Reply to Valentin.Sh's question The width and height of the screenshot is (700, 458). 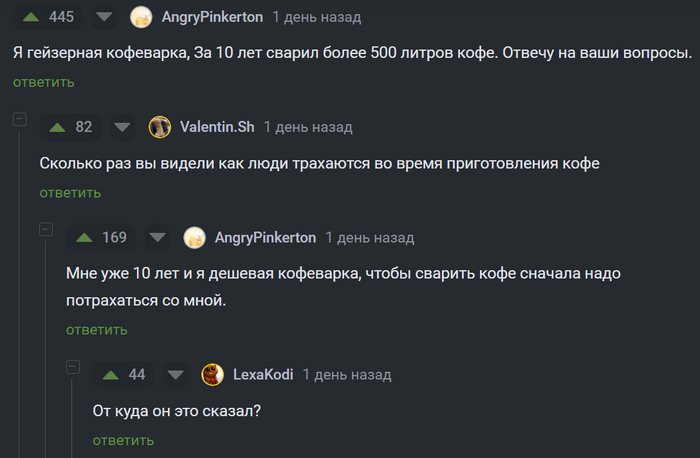(70, 192)
